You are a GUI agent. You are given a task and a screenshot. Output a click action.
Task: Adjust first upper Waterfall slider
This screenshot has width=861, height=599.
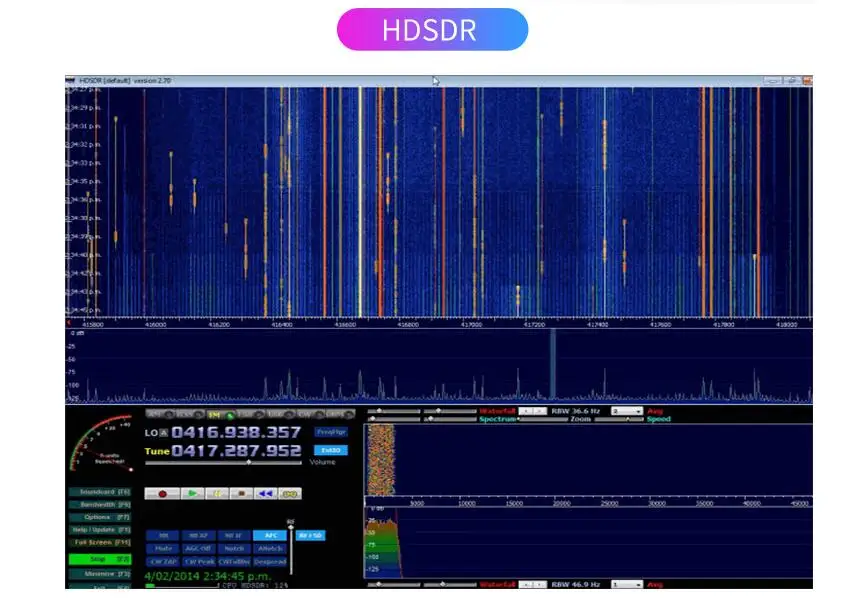[394, 411]
